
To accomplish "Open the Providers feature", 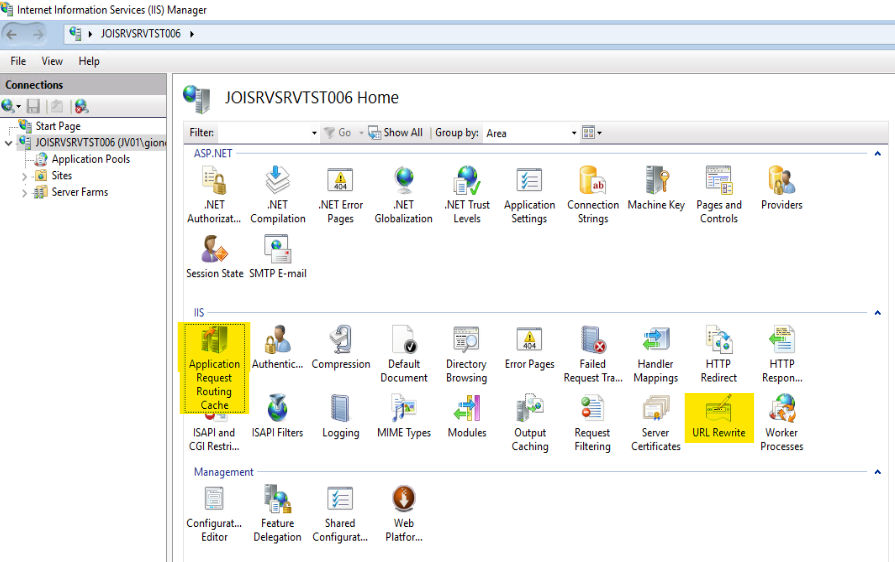I will pyautogui.click(x=781, y=188).
